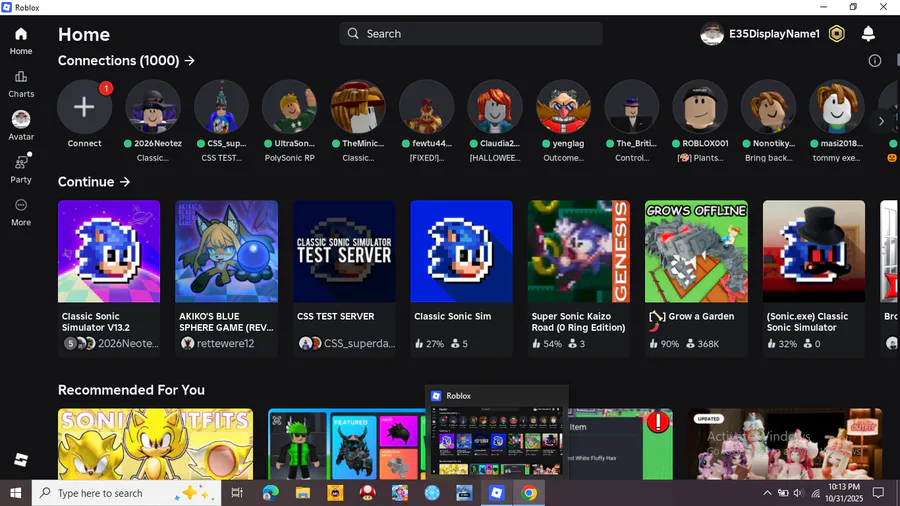Open connection TheMinic... avatar
900x506 pixels.
[x=358, y=107]
